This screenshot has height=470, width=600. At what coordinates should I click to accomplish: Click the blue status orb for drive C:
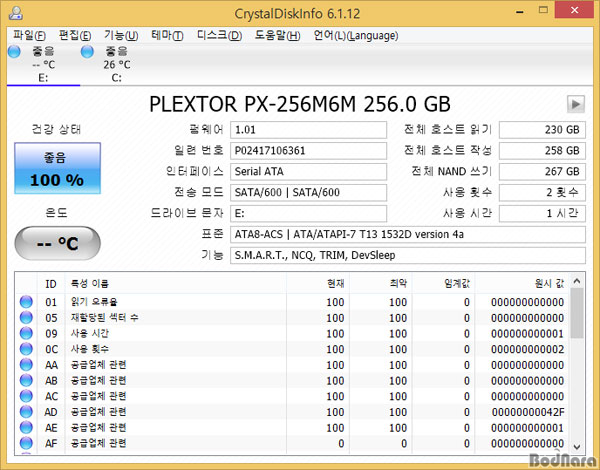(x=87, y=51)
